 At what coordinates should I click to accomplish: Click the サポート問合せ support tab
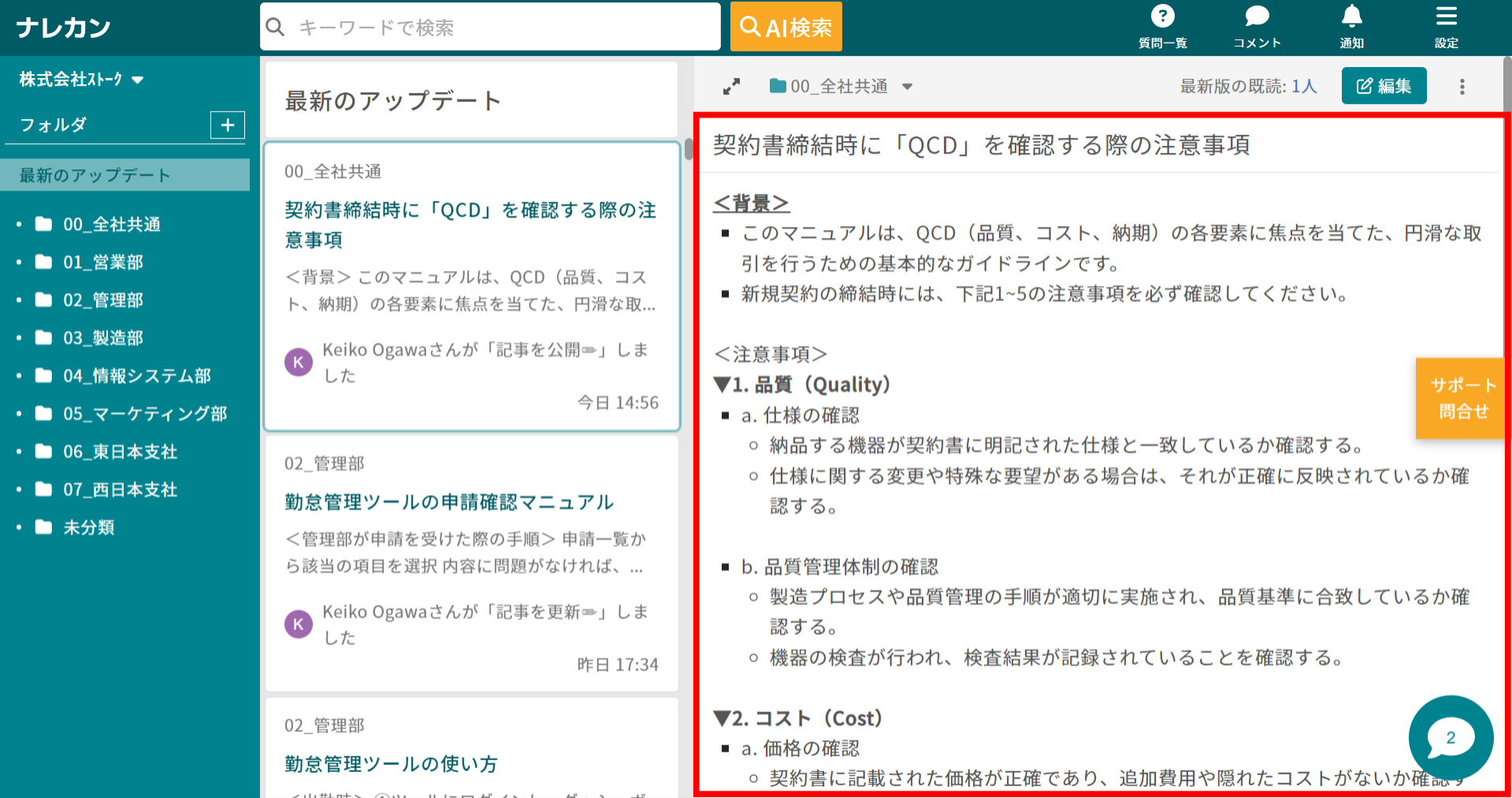pos(1462,398)
